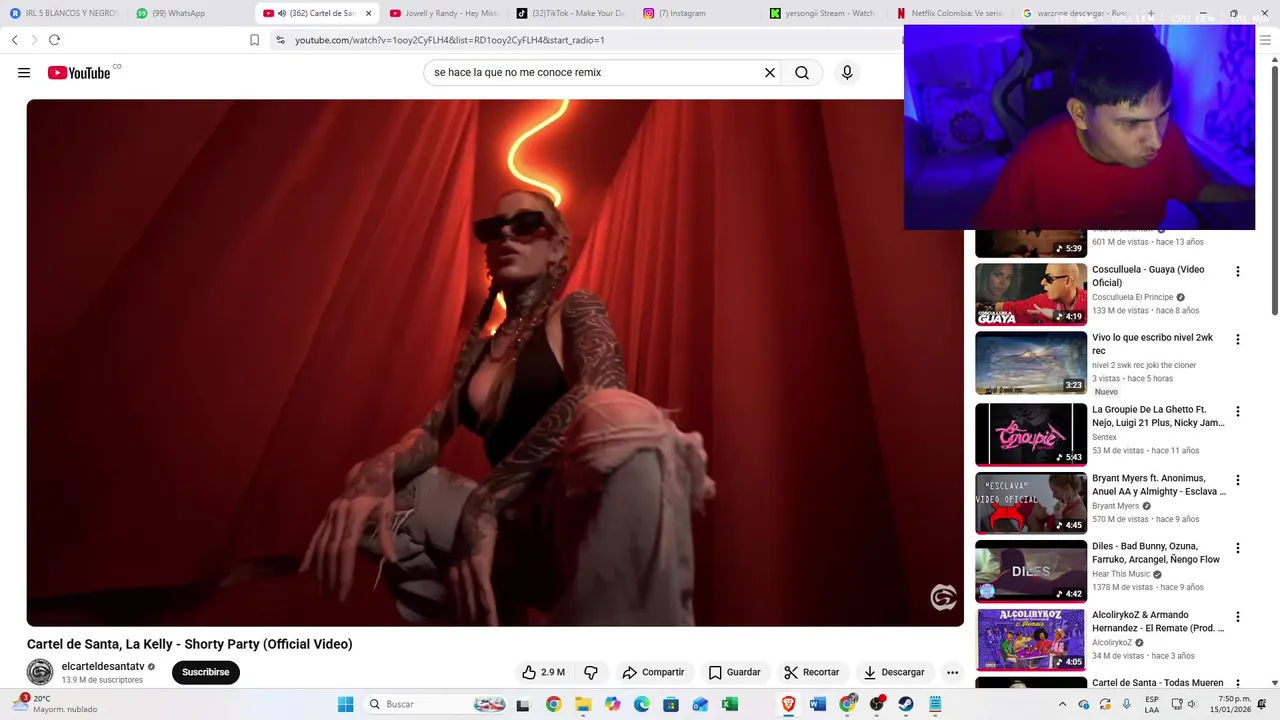
Task: Clear the search box with the X icon
Action: 770,73
